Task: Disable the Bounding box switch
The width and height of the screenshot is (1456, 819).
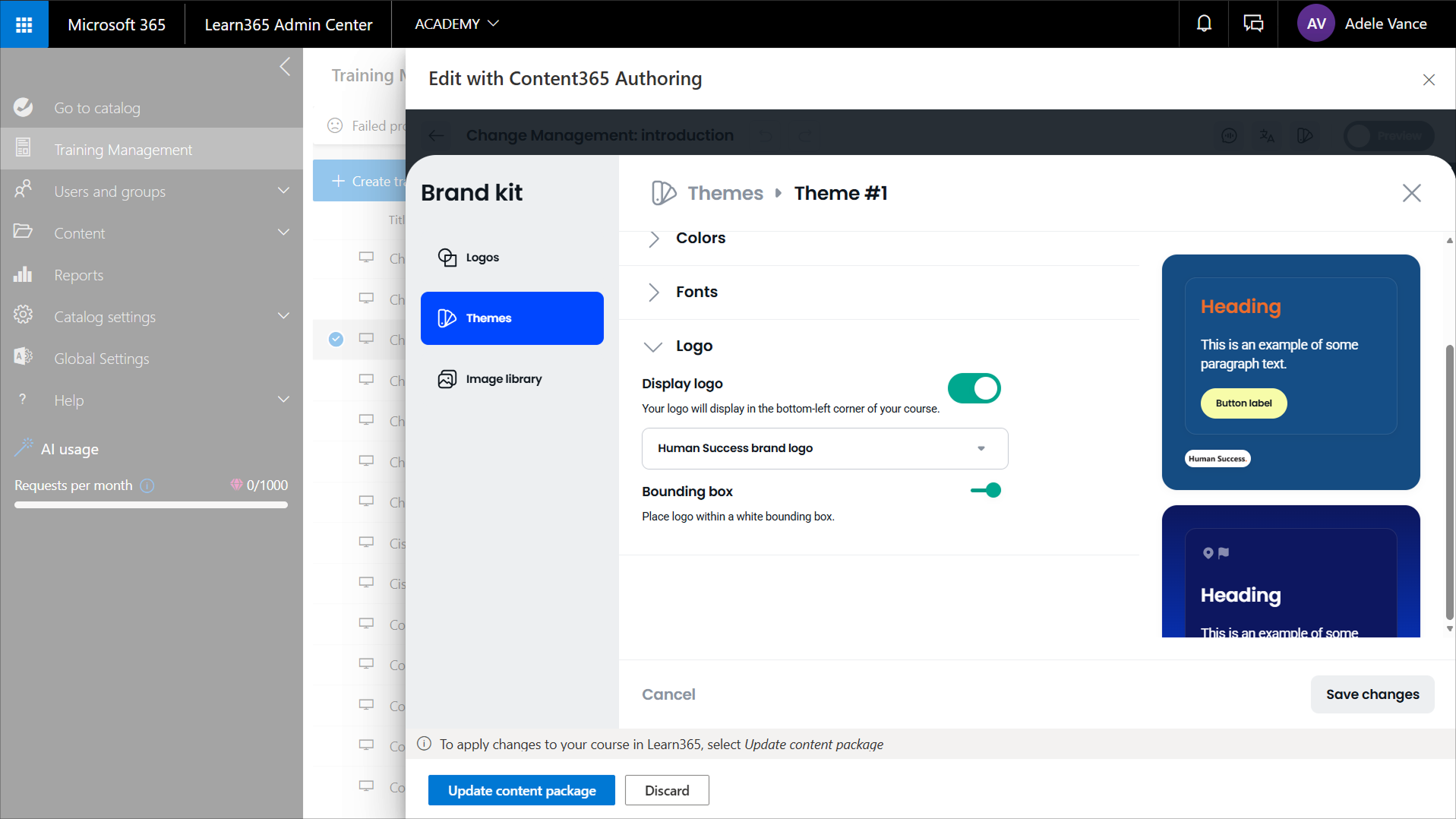Action: click(x=986, y=491)
